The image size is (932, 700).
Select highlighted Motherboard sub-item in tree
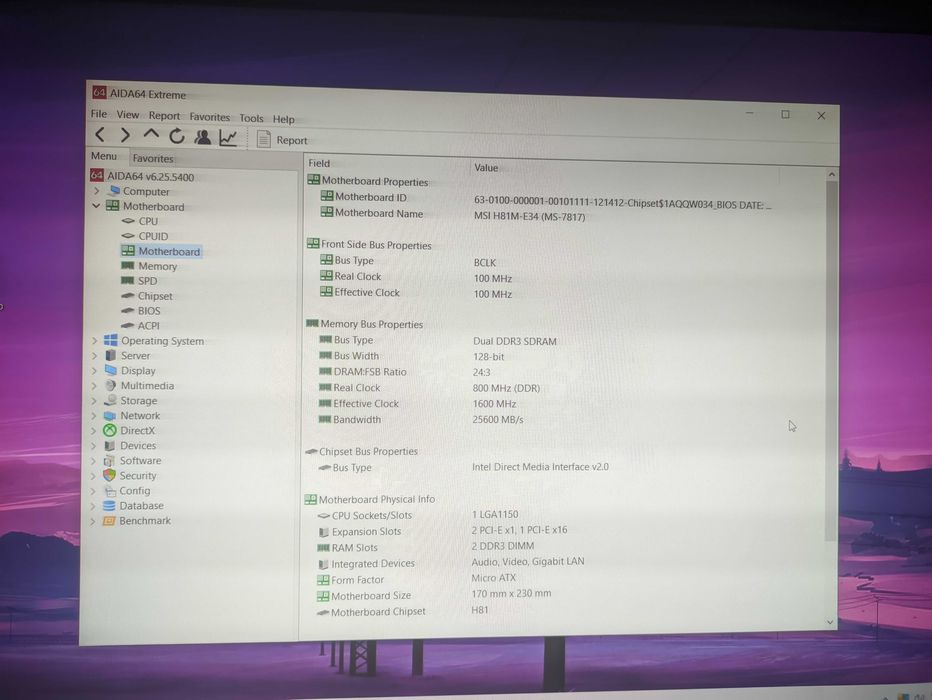[162, 251]
